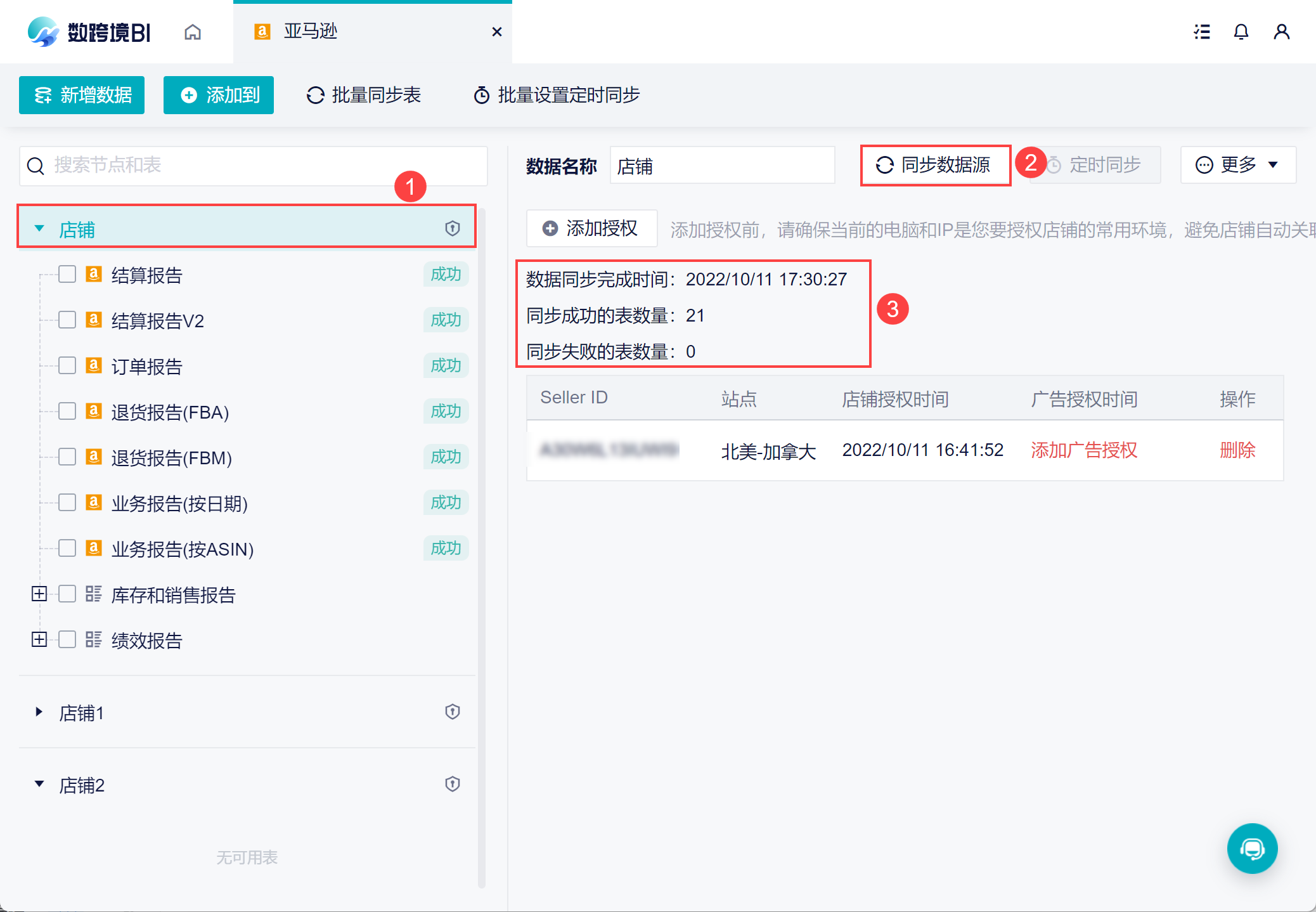Open the notification bell
Image resolution: width=1316 pixels, height=912 pixels.
coord(1241,32)
